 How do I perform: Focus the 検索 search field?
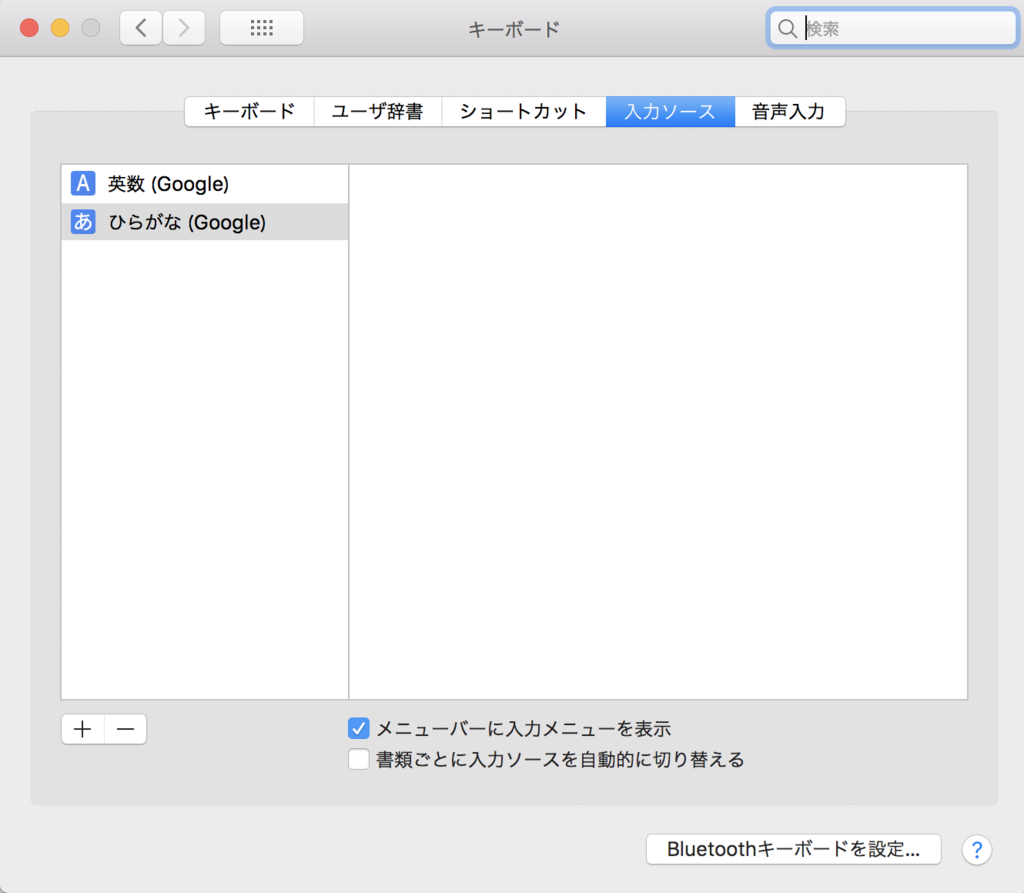(892, 29)
